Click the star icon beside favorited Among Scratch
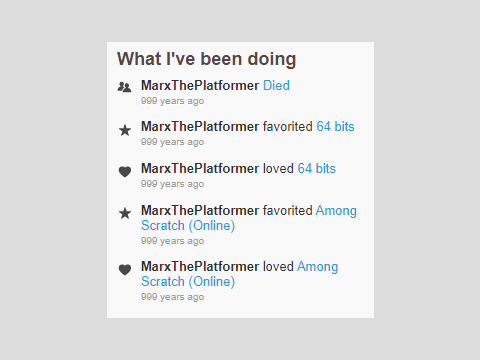Screen dimensions: 480x360 coord(125,213)
